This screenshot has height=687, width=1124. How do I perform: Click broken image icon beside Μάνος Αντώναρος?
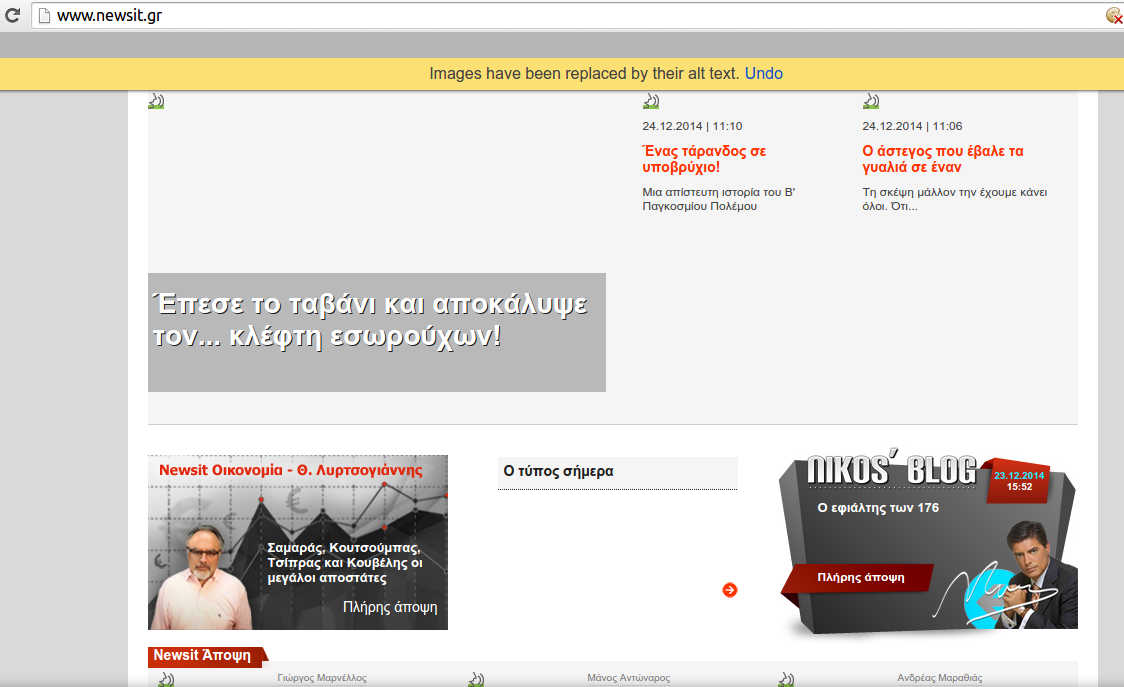pyautogui.click(x=476, y=679)
